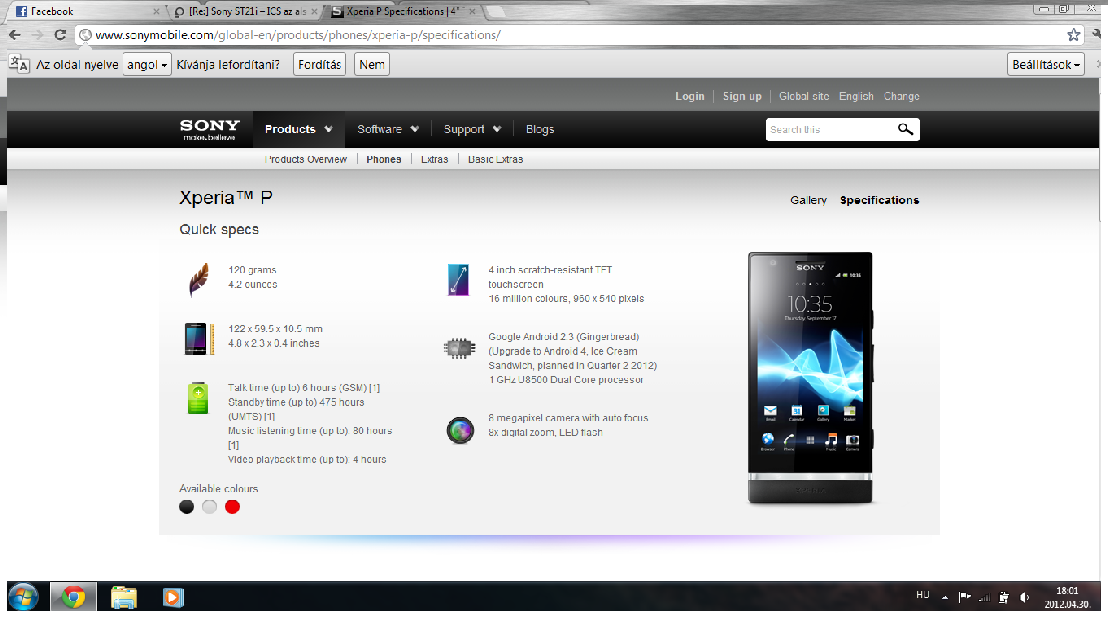Screen dimensions: 1108x628
Task: Open the Extras submenu link
Action: [x=435, y=160]
